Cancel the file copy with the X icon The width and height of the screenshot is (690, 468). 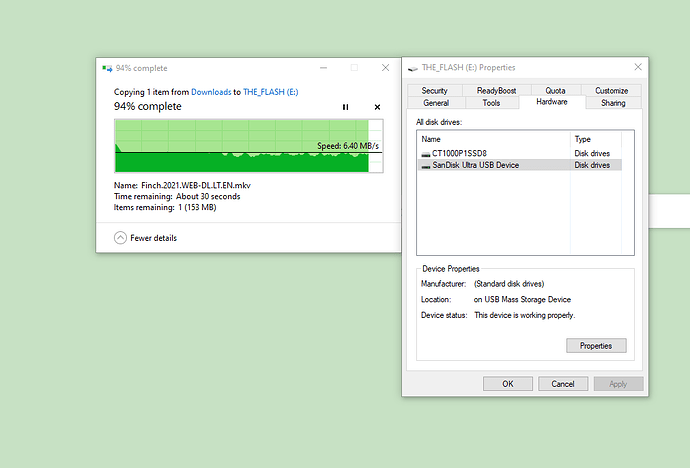tap(377, 107)
